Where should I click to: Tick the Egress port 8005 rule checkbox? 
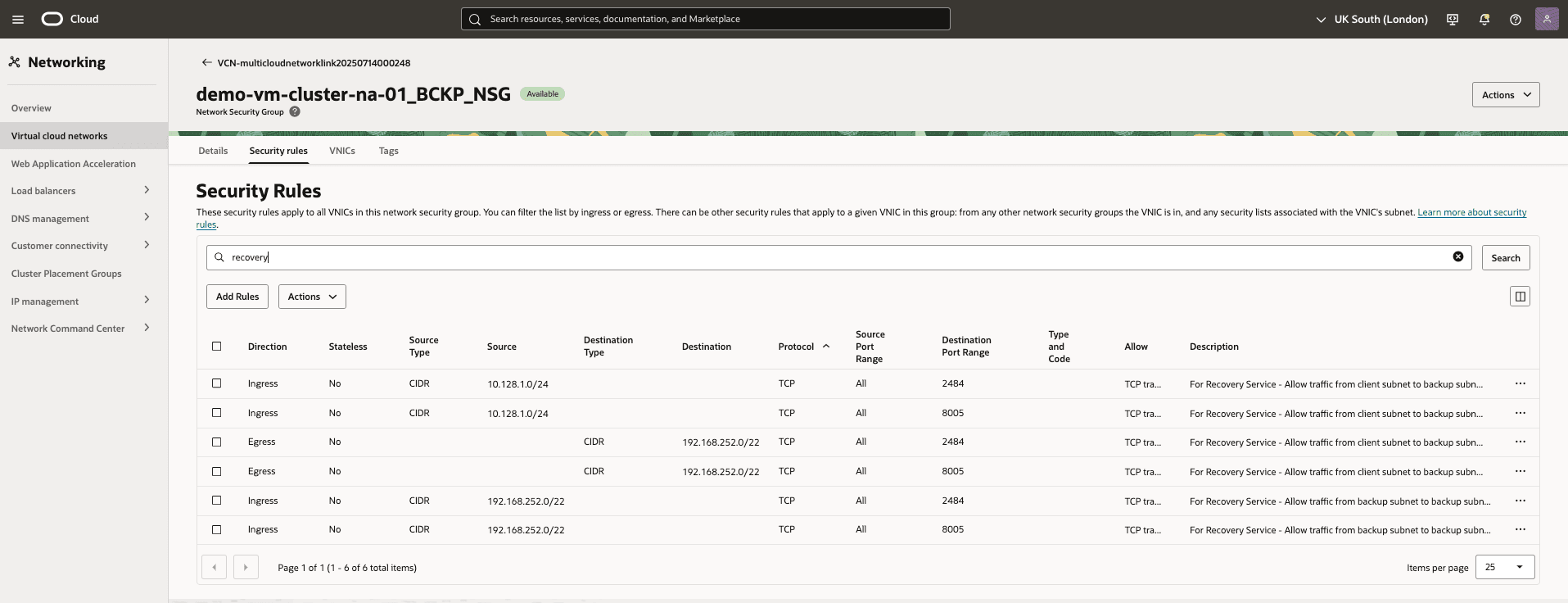(x=217, y=471)
